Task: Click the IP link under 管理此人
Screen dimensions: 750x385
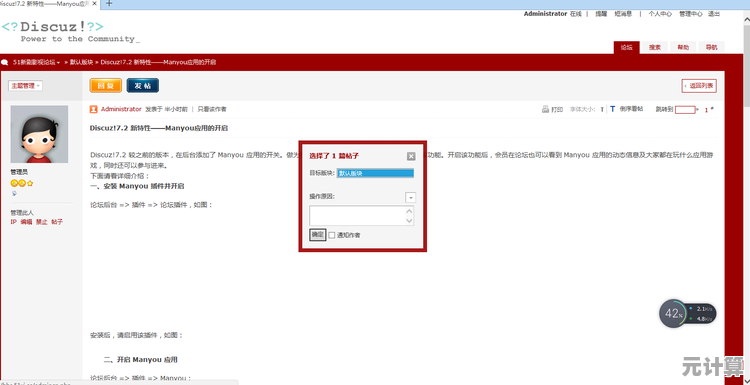Action: click(x=13, y=222)
